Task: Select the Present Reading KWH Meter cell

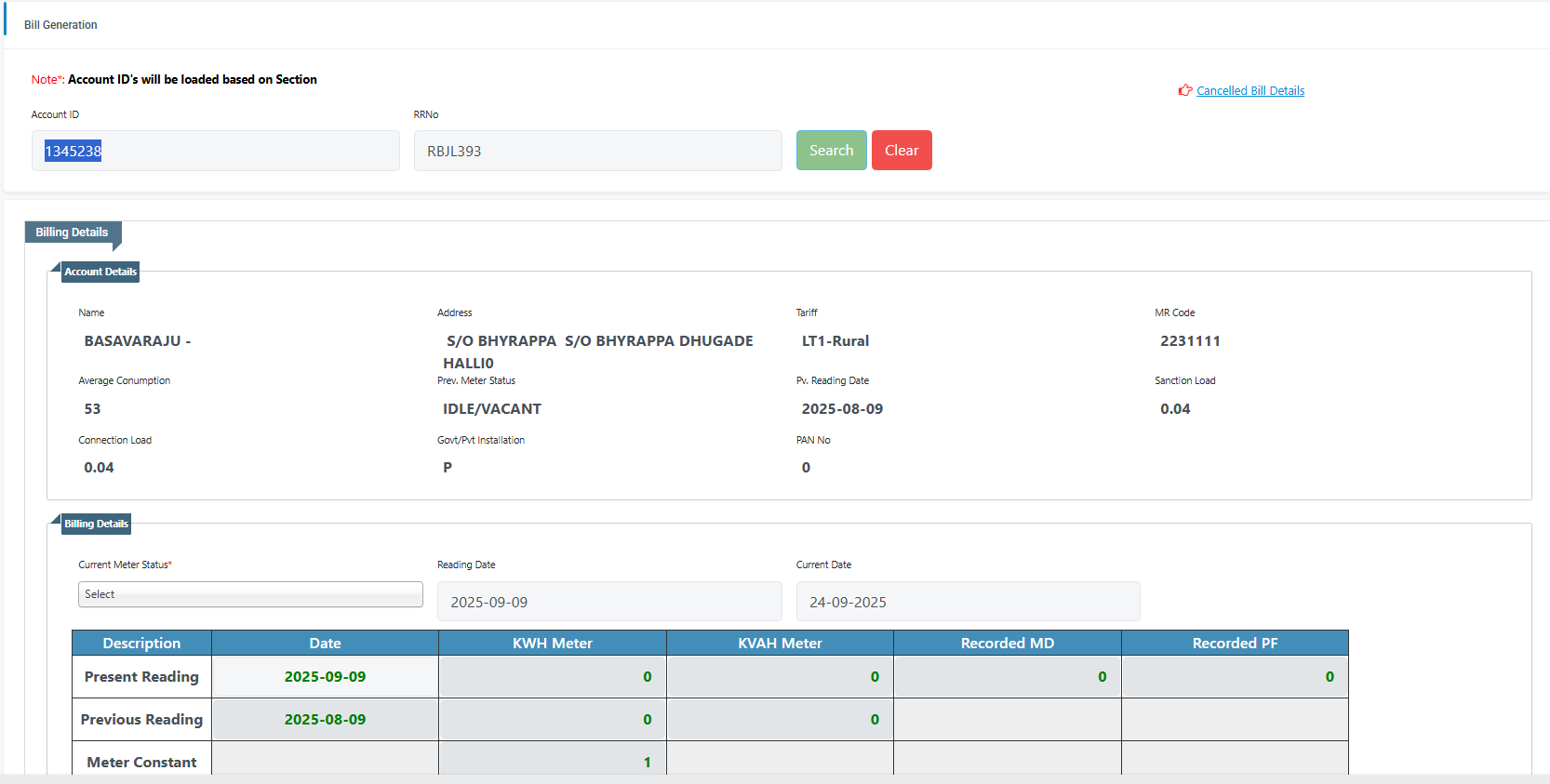Action: (x=553, y=677)
